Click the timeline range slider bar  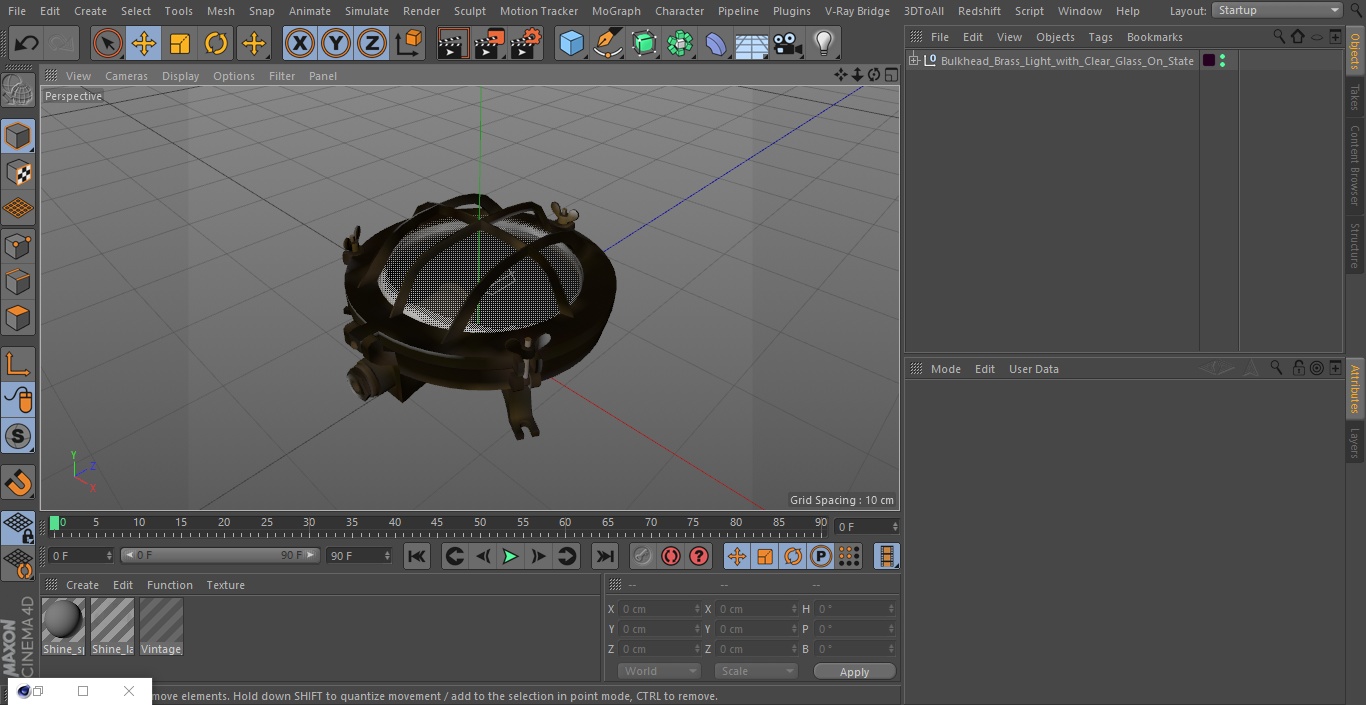(x=220, y=555)
